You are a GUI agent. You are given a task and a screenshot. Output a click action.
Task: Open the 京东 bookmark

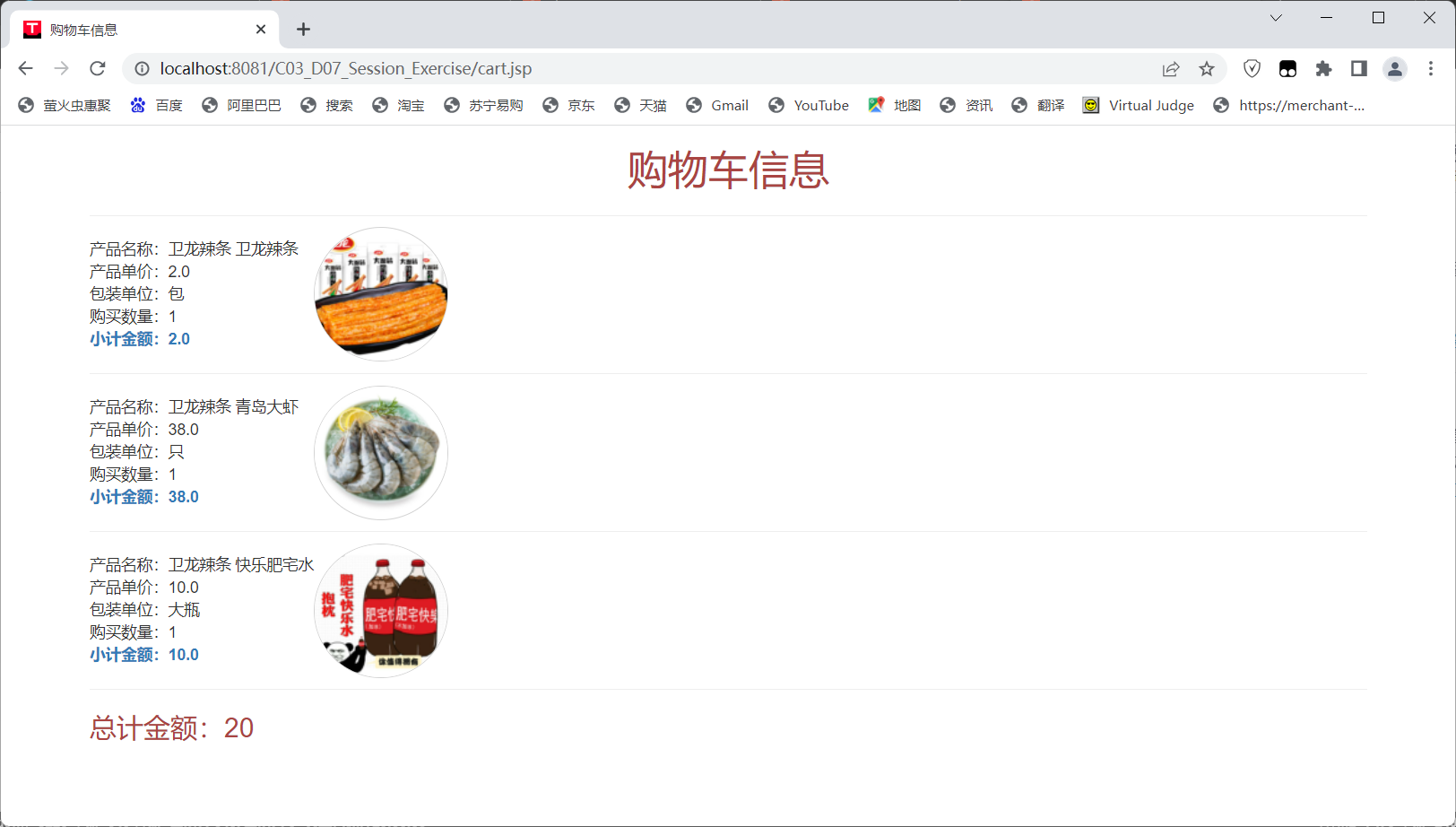(x=568, y=105)
